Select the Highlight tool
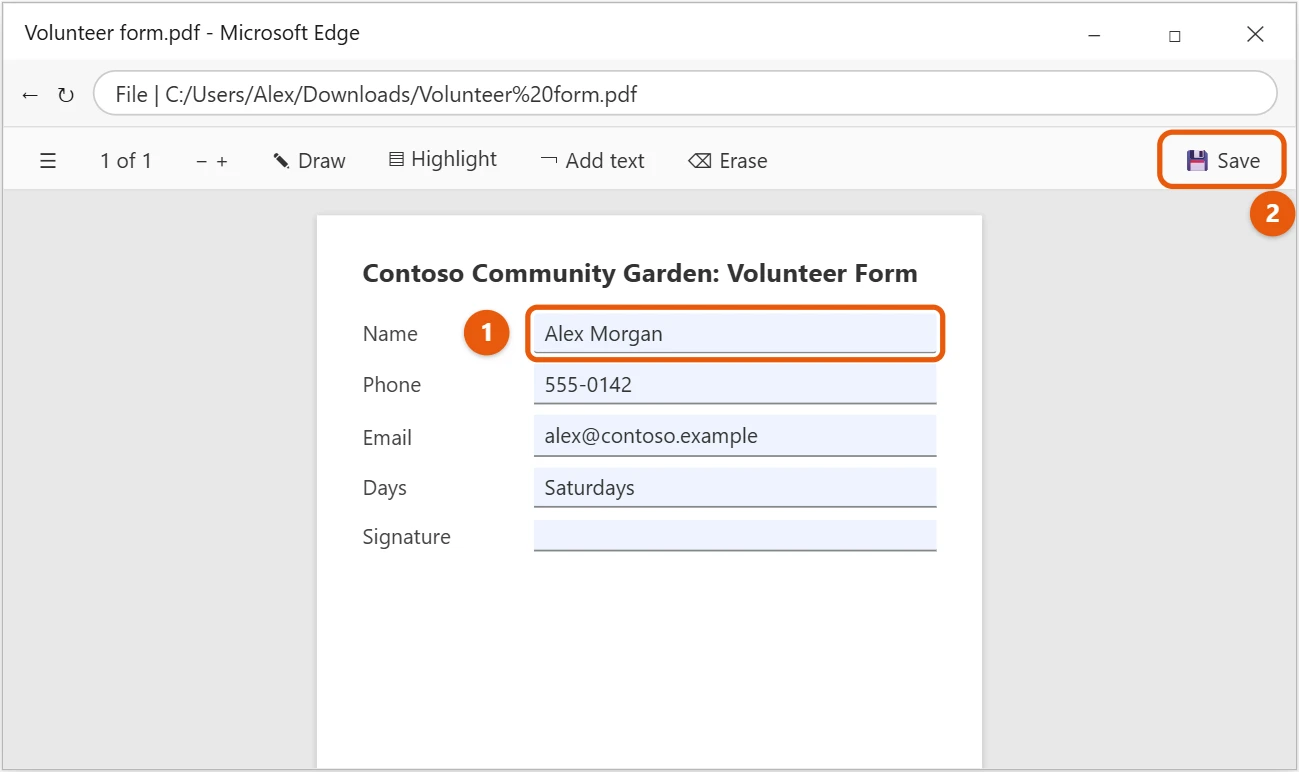The width and height of the screenshot is (1299, 772). (443, 160)
